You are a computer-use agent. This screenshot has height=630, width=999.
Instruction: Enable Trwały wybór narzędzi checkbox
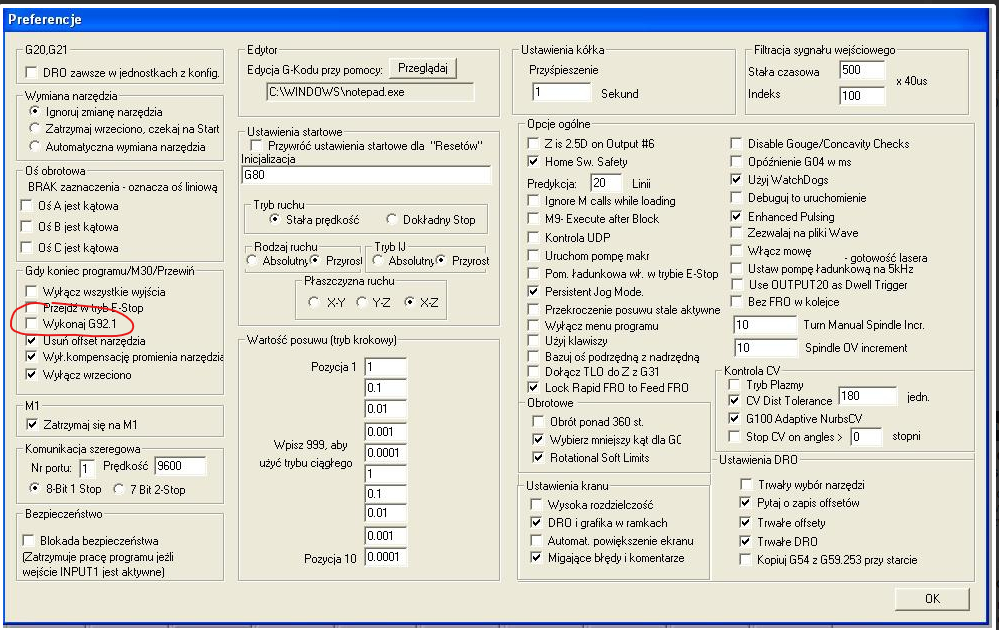pyautogui.click(x=745, y=484)
